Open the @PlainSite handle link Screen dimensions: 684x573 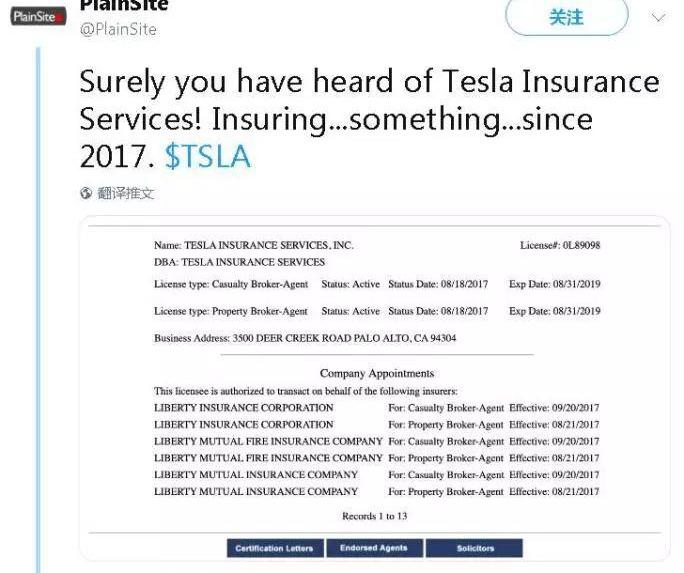(x=118, y=29)
